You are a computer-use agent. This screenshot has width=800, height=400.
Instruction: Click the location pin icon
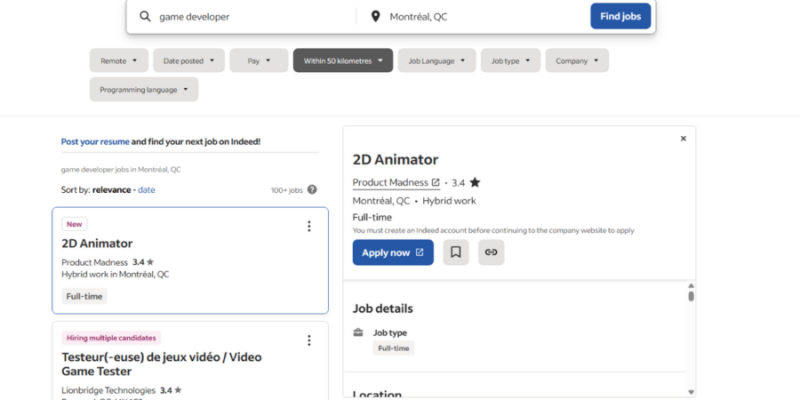[376, 17]
